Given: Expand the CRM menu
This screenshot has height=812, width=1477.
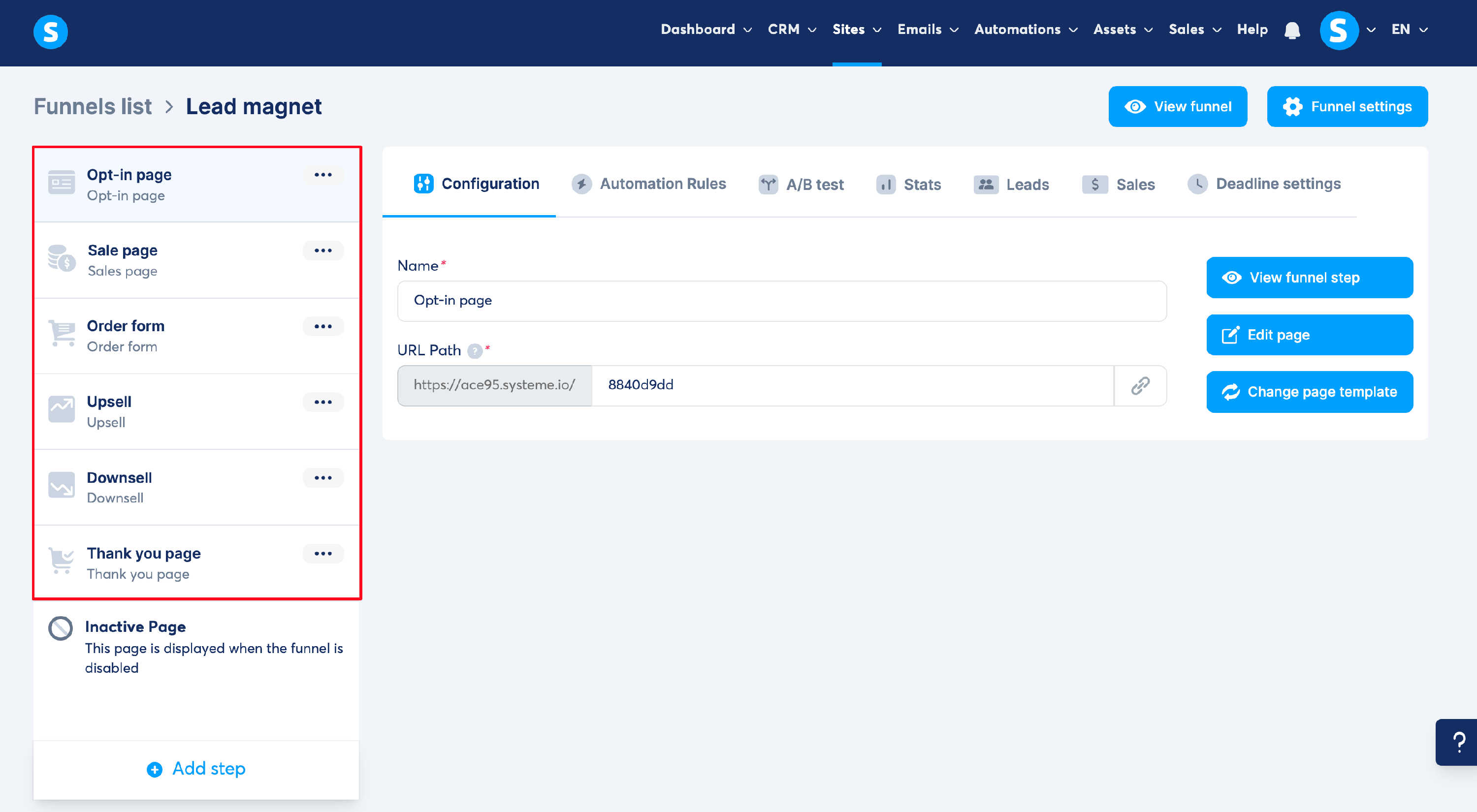Looking at the screenshot, I should click(x=792, y=29).
